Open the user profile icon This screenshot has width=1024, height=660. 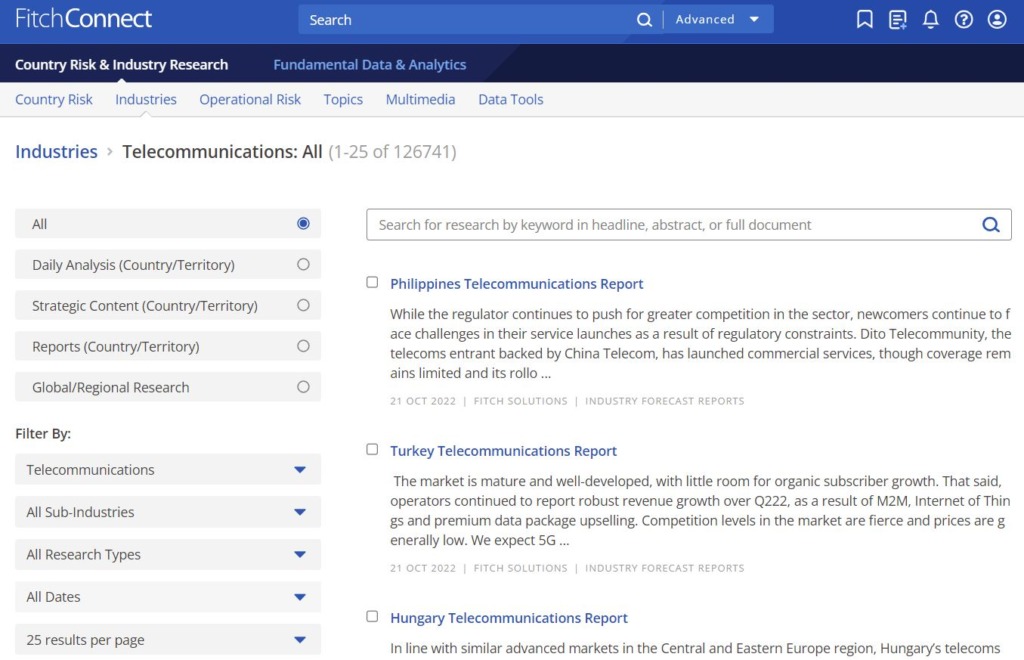click(996, 20)
